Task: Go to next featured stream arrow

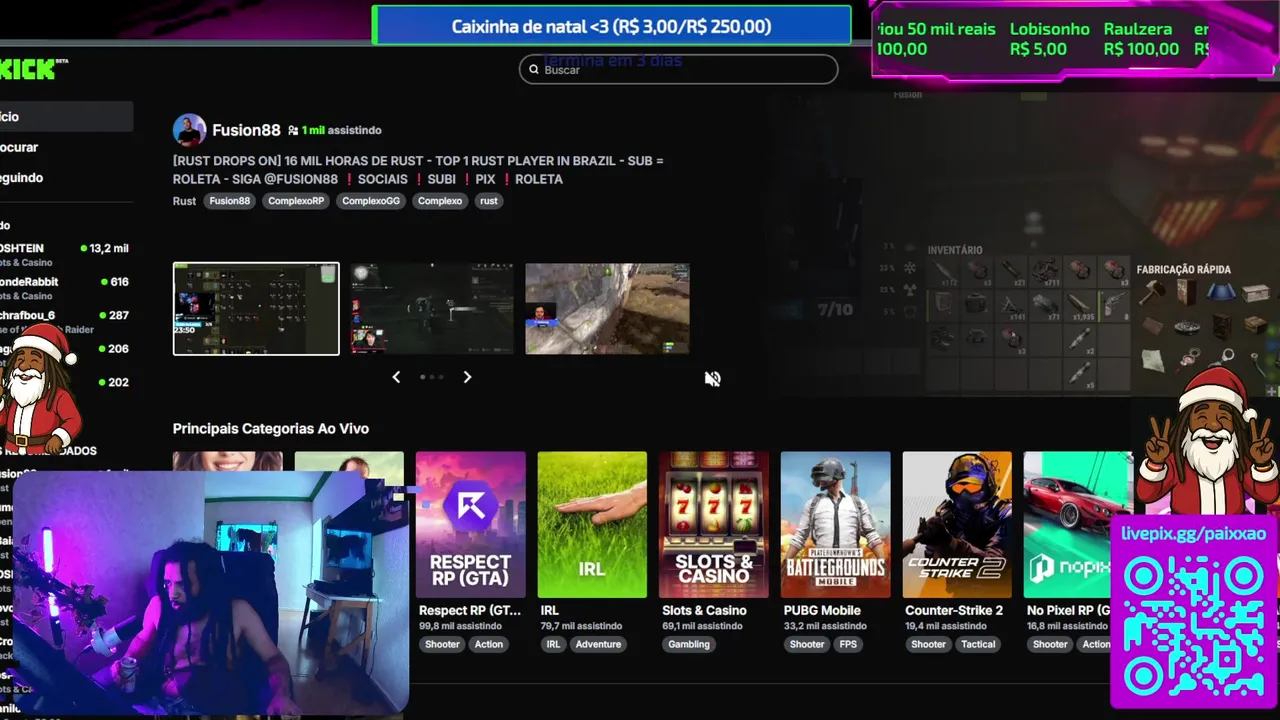Action: point(467,377)
